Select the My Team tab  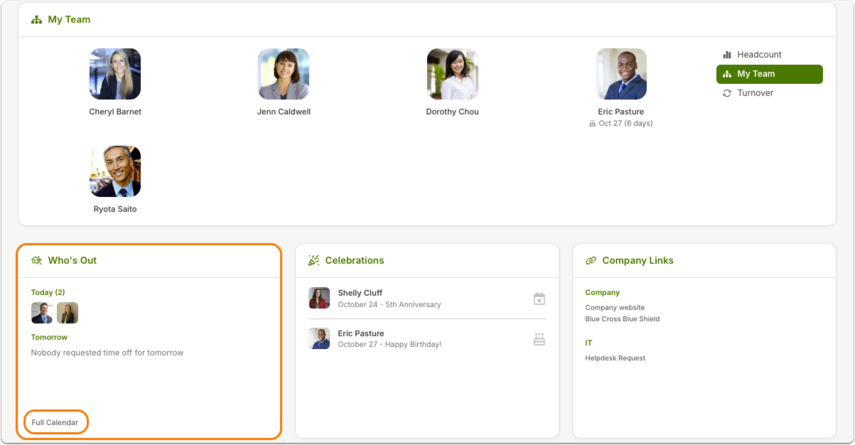point(769,74)
